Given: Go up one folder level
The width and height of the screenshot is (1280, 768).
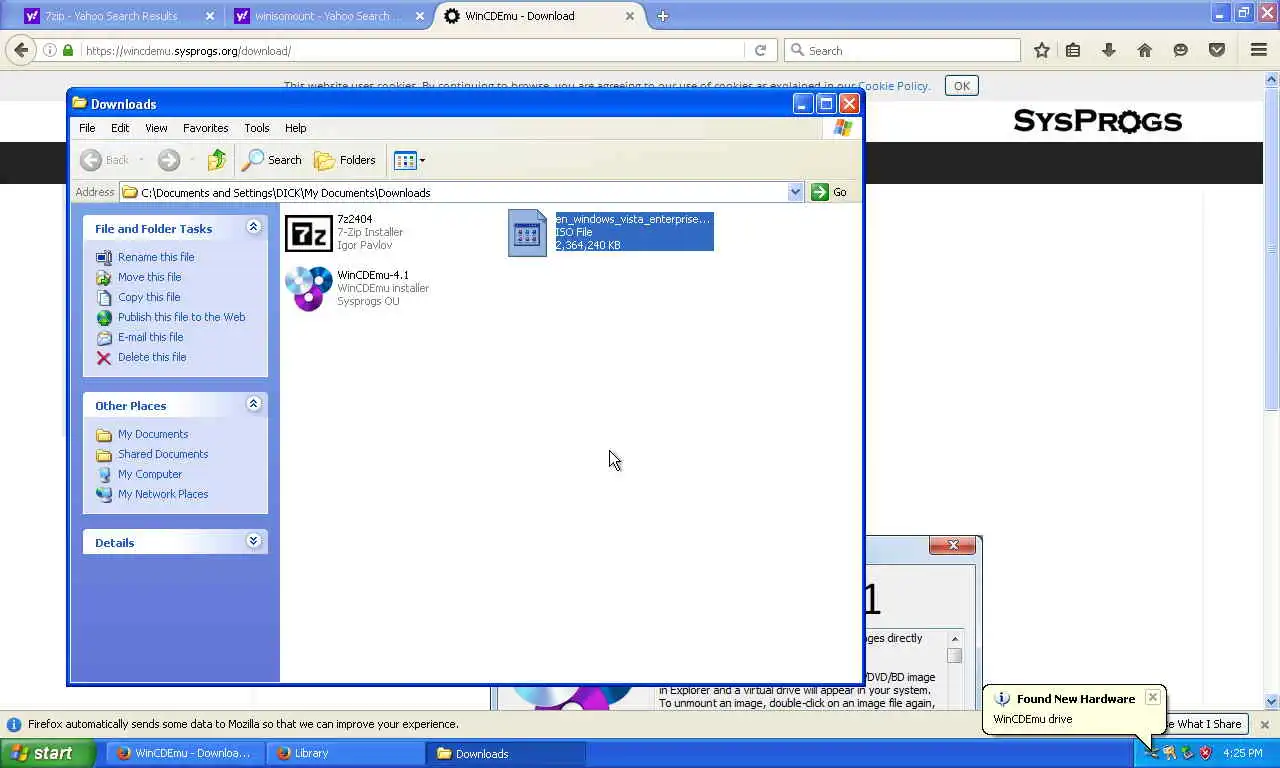Looking at the screenshot, I should [217, 160].
